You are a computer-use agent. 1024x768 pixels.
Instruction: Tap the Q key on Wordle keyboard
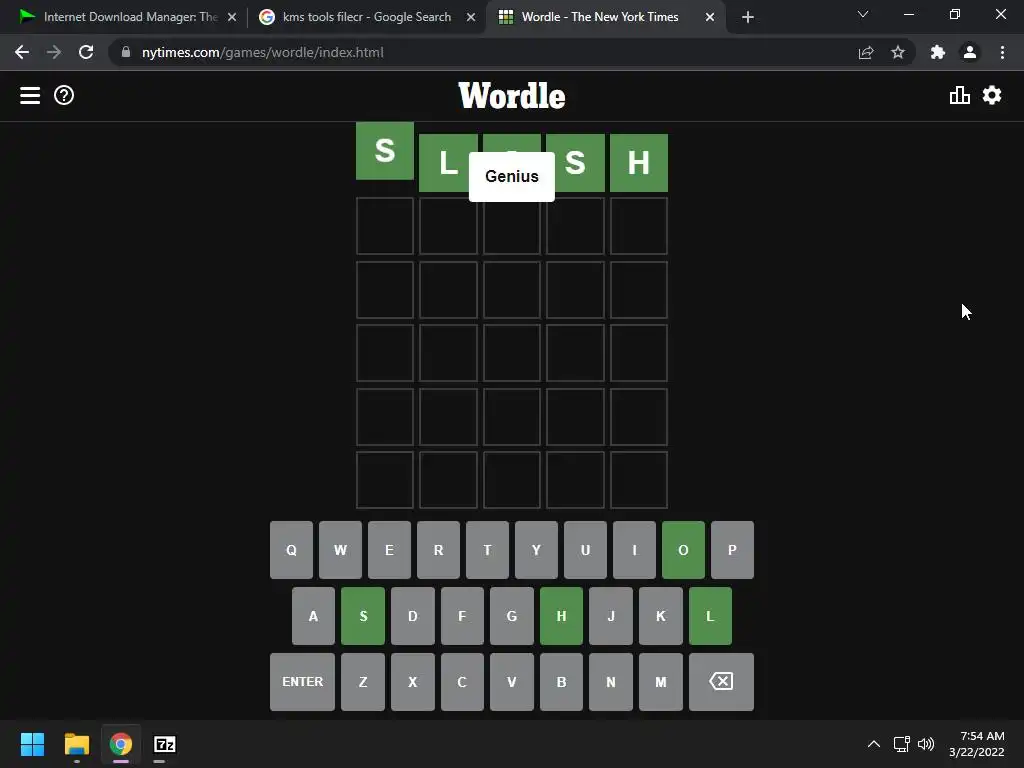(291, 550)
